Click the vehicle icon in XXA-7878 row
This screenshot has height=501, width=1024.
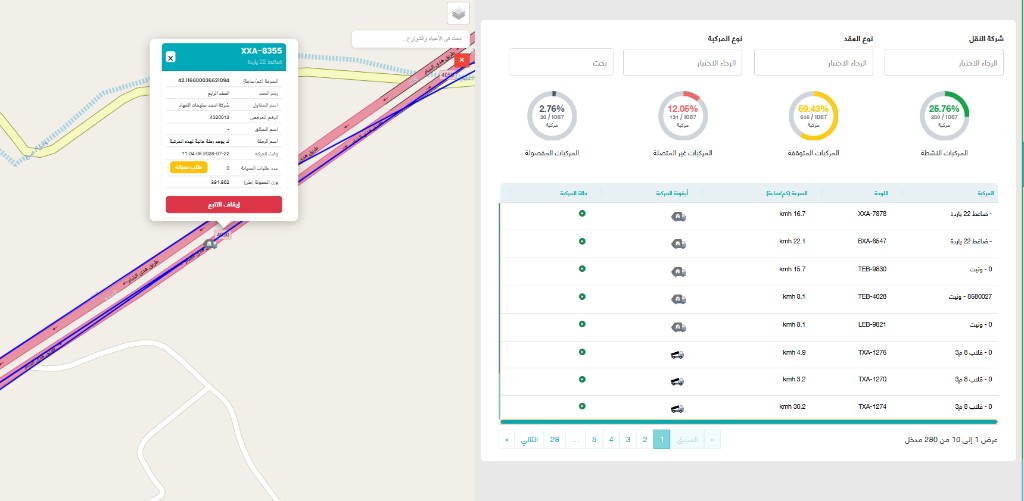679,216
